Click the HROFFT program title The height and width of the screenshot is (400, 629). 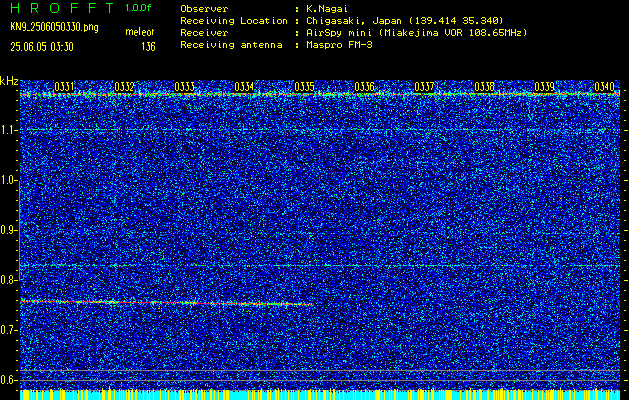click(x=62, y=8)
